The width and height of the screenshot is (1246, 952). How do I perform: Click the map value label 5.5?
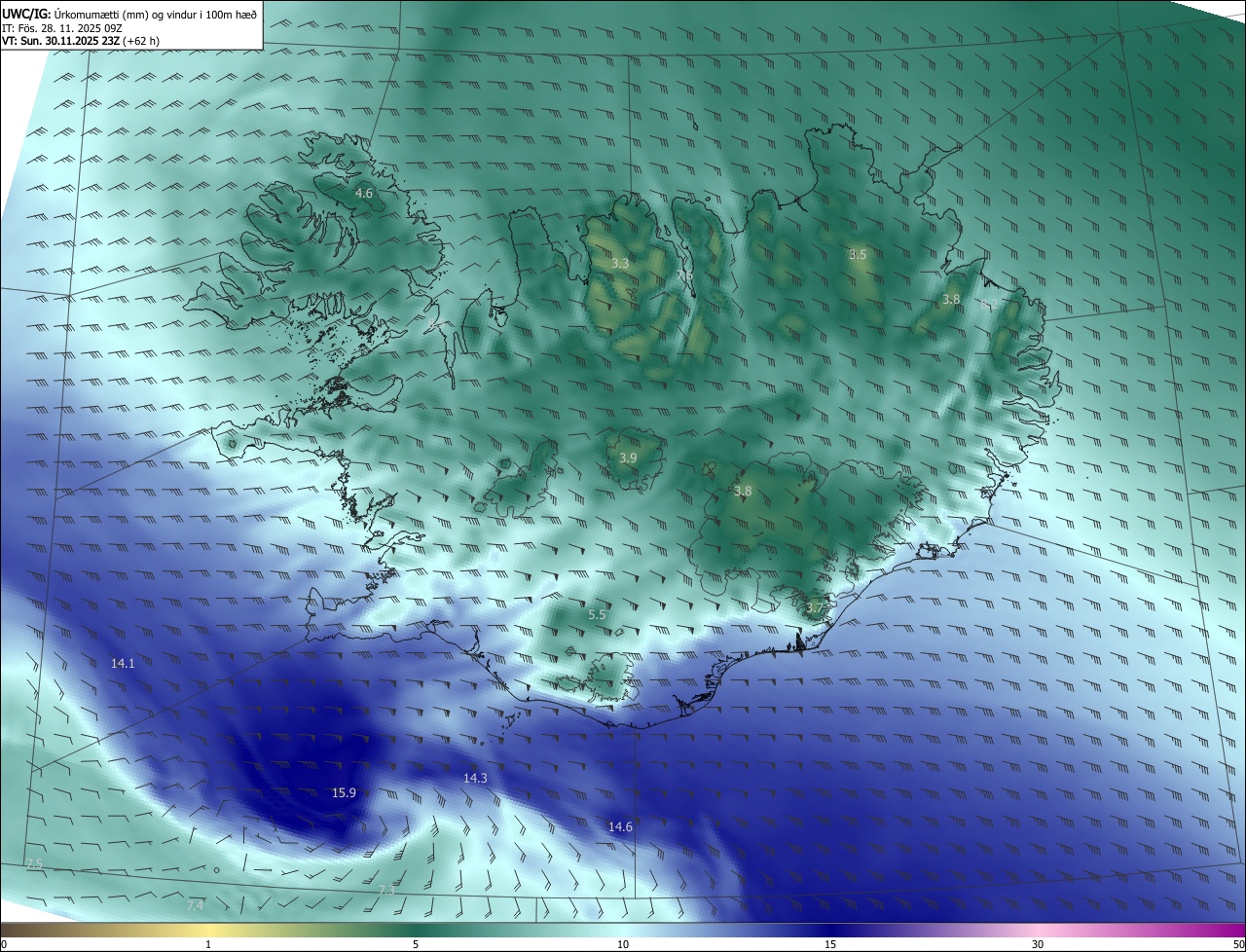(597, 614)
